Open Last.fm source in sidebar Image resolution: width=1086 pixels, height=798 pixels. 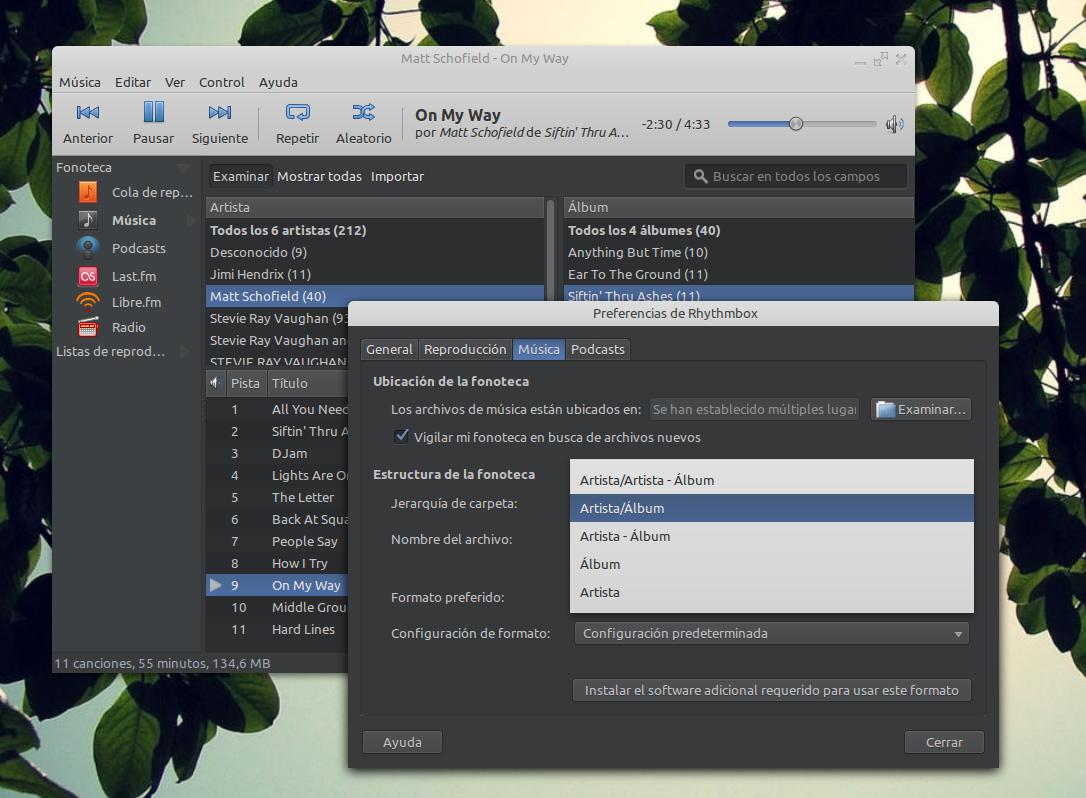point(116,276)
